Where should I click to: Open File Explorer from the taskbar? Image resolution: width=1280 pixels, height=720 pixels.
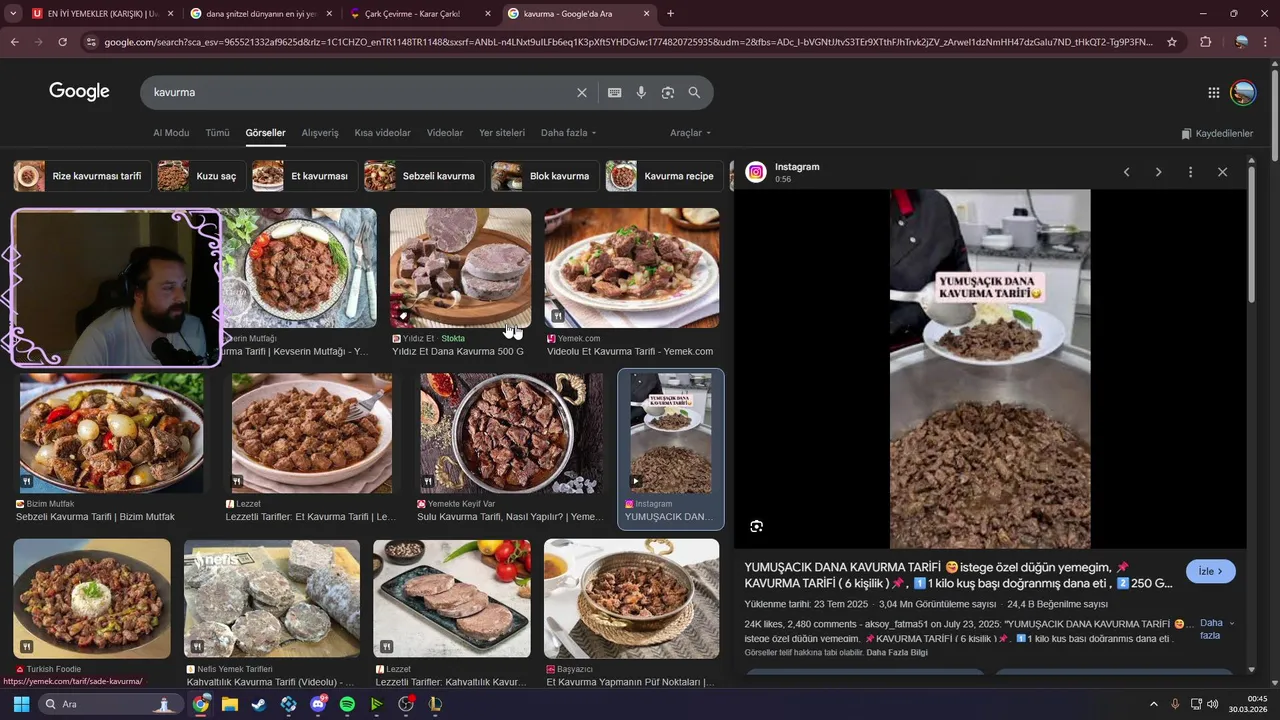click(230, 704)
